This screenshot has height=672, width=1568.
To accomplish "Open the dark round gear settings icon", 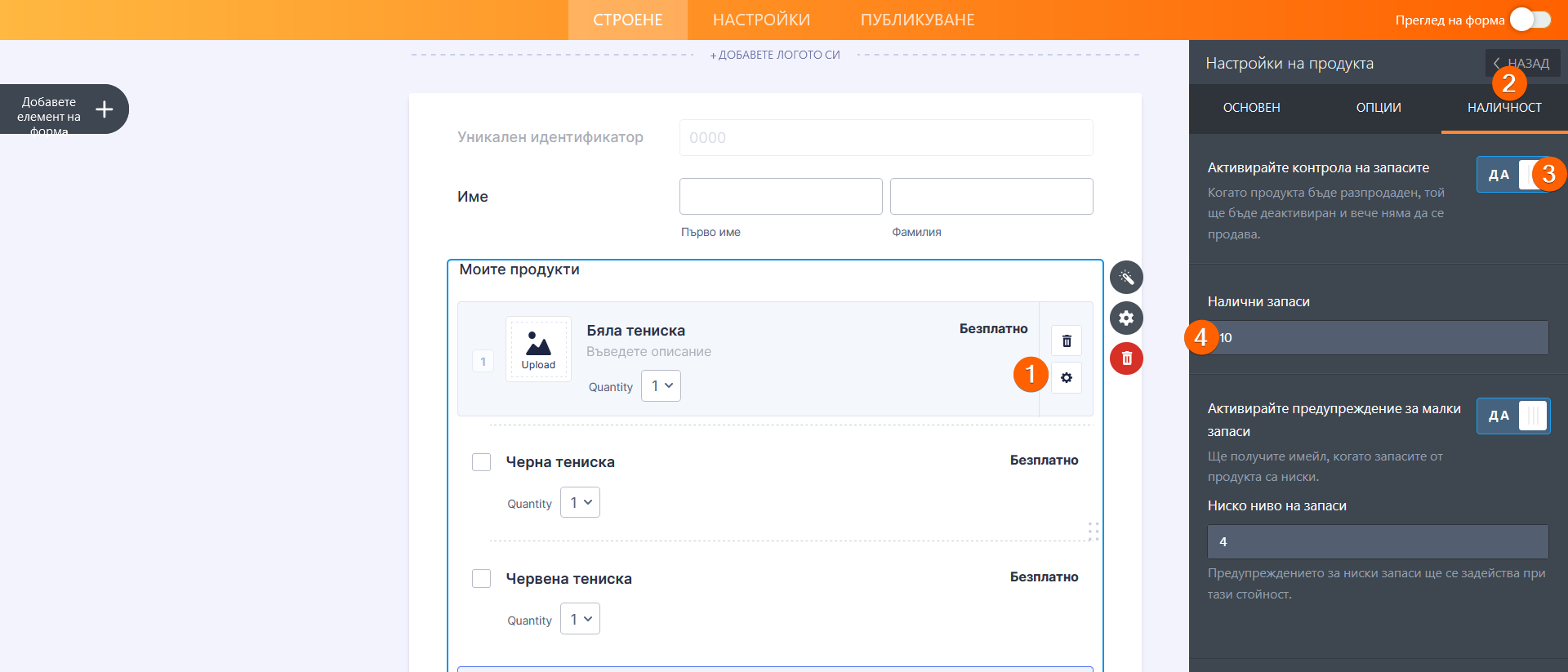I will pos(1126,318).
